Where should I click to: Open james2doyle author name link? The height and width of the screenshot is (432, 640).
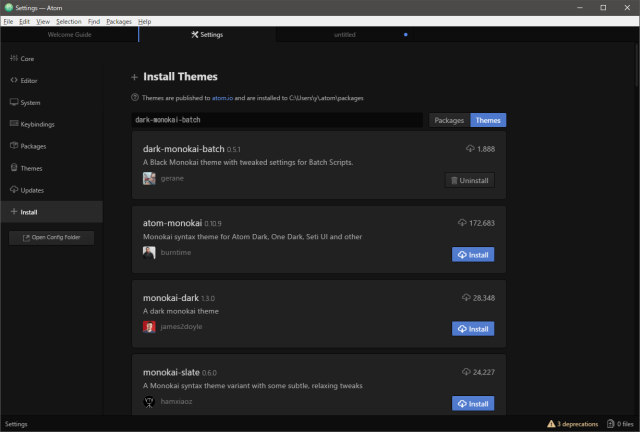tap(181, 327)
